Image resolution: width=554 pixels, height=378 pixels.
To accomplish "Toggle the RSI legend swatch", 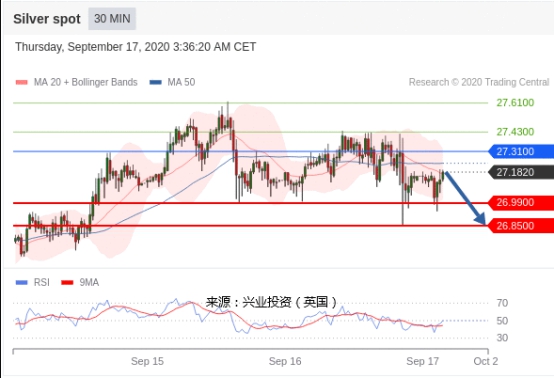I will (22, 282).
